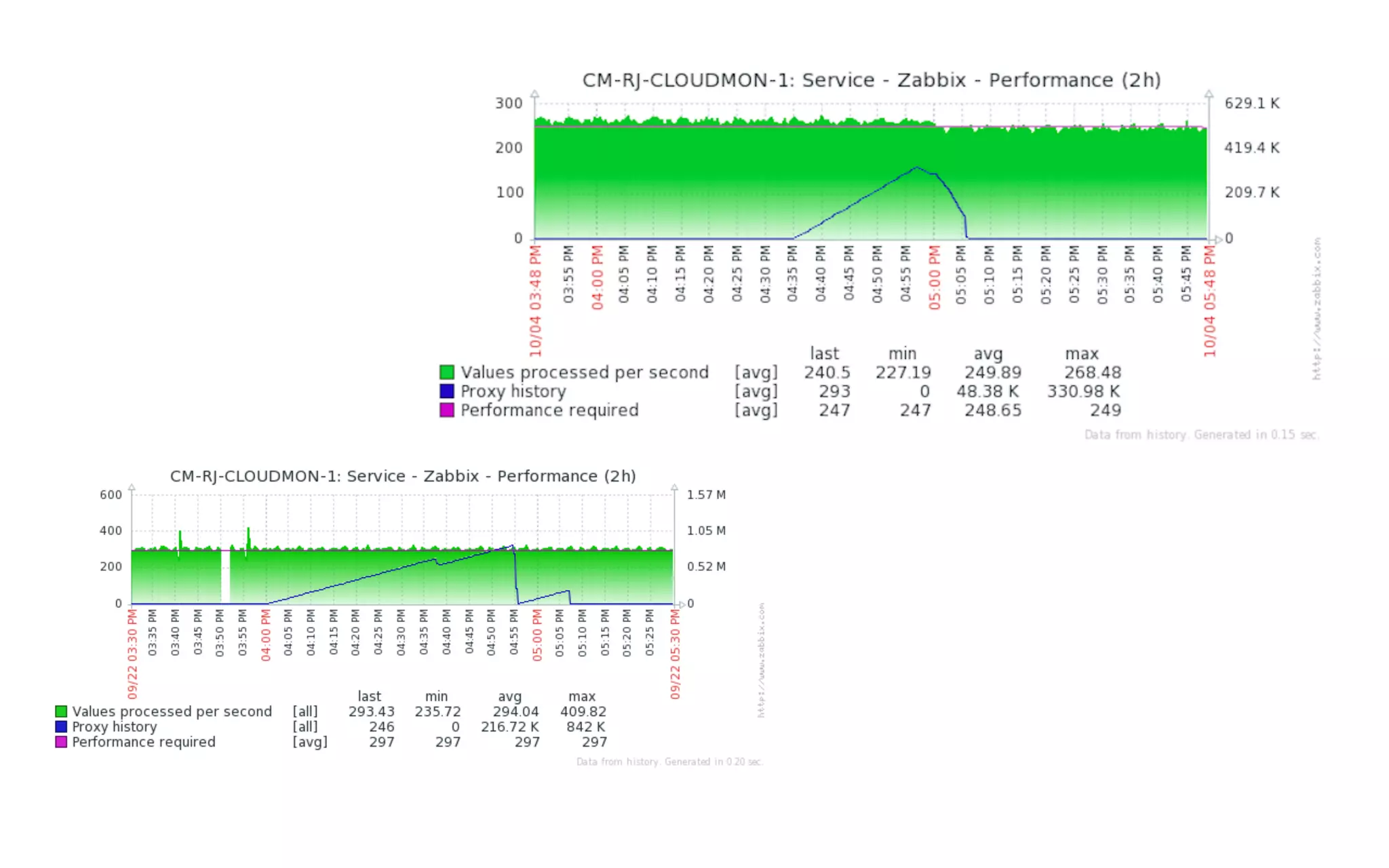Click green Values processed swatch in bottom legend
This screenshot has width=1389, height=868.
[61, 711]
